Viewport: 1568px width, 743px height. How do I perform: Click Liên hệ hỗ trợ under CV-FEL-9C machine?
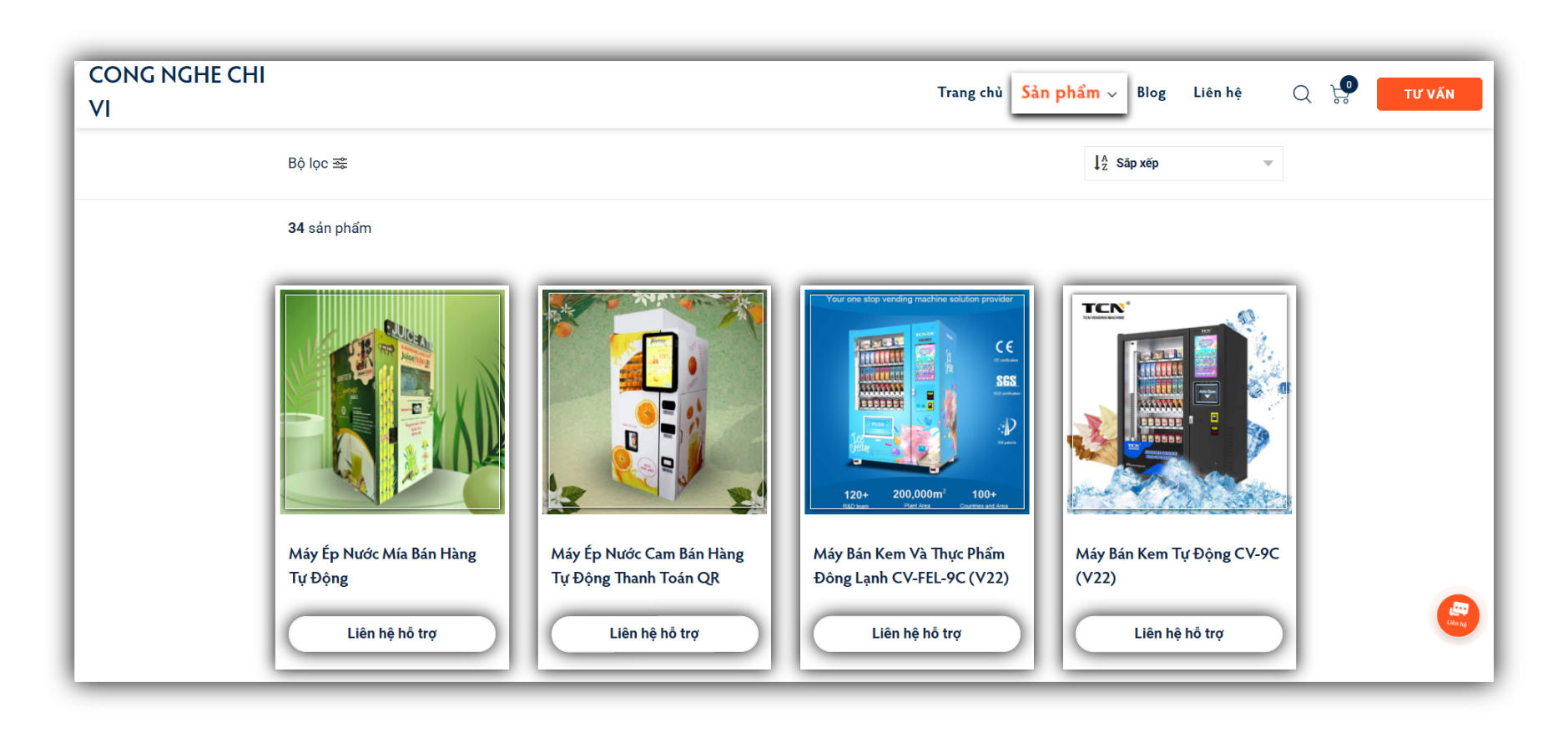[916, 634]
